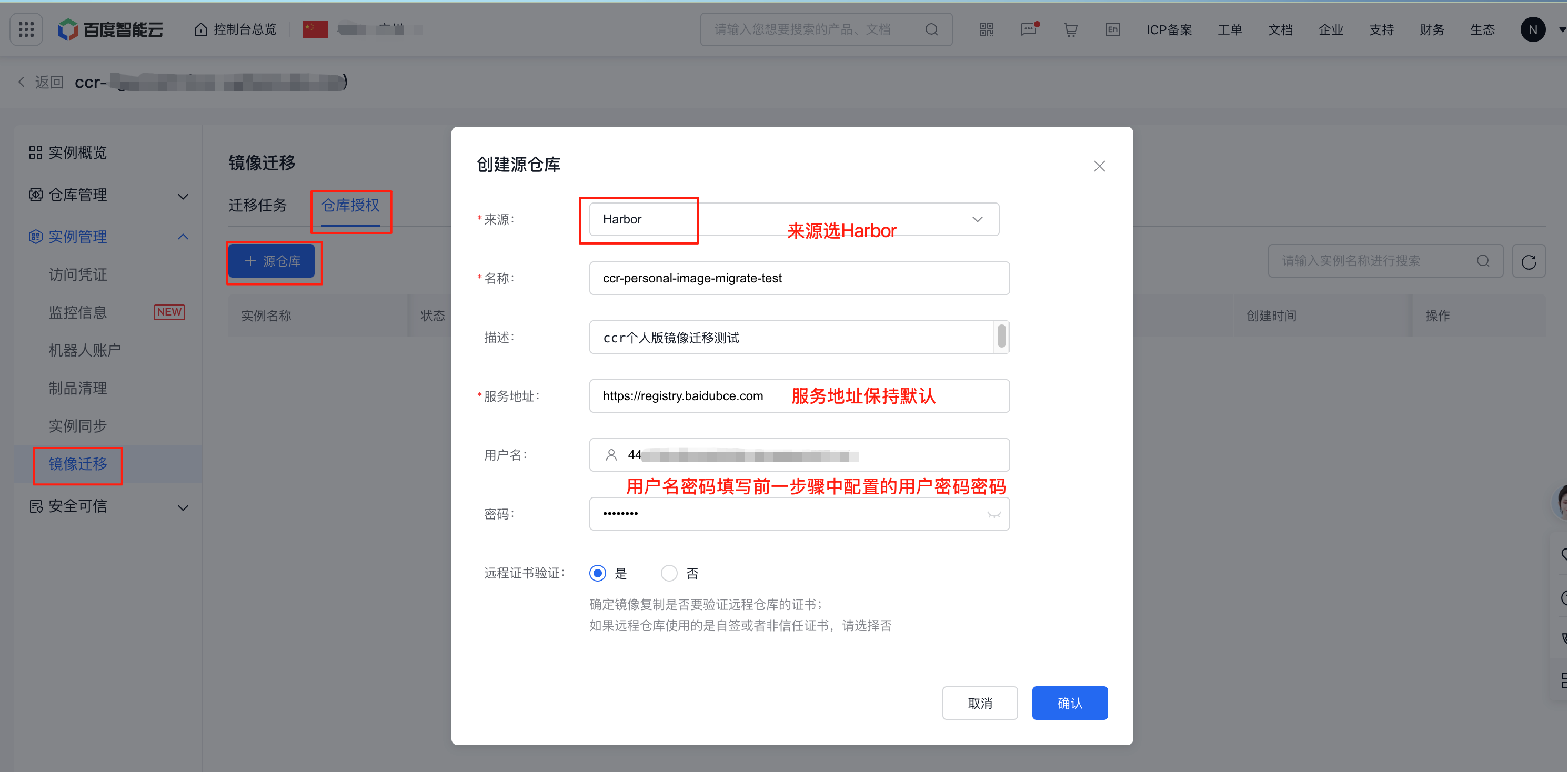Click the 密码 input field
This screenshot has width=1568, height=773.
click(x=799, y=514)
